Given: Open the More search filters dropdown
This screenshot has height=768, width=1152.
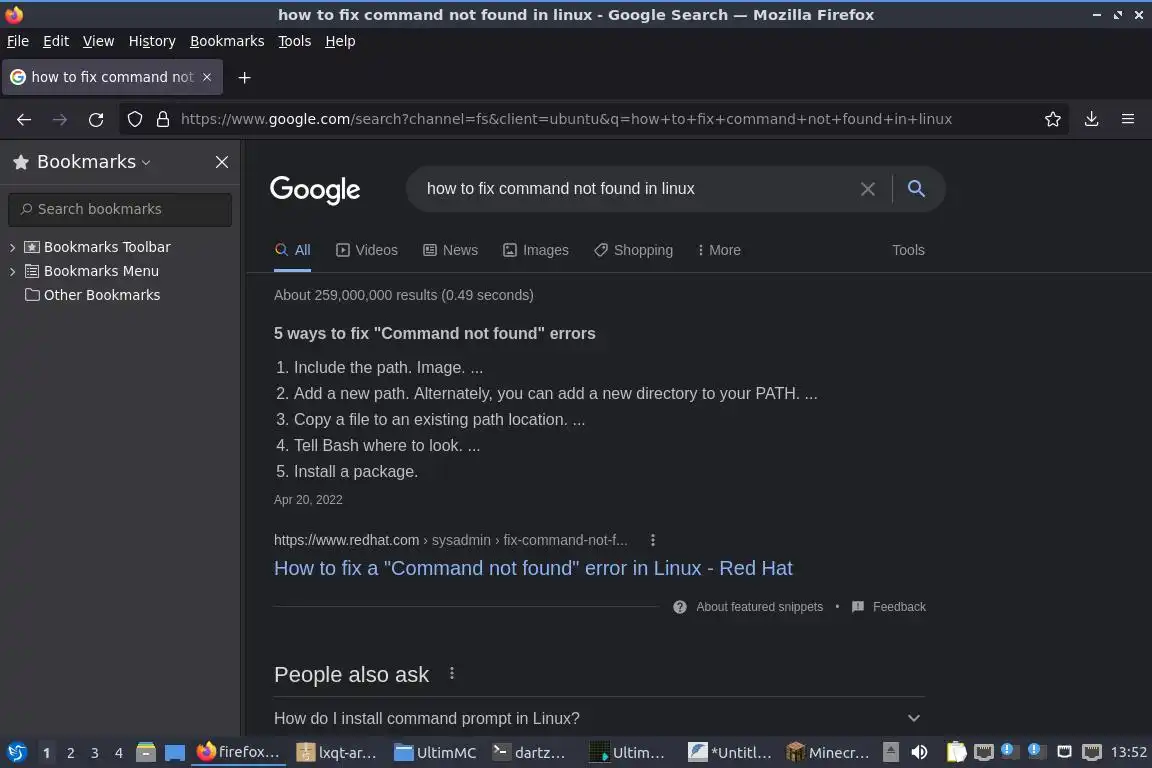Looking at the screenshot, I should pos(719,250).
